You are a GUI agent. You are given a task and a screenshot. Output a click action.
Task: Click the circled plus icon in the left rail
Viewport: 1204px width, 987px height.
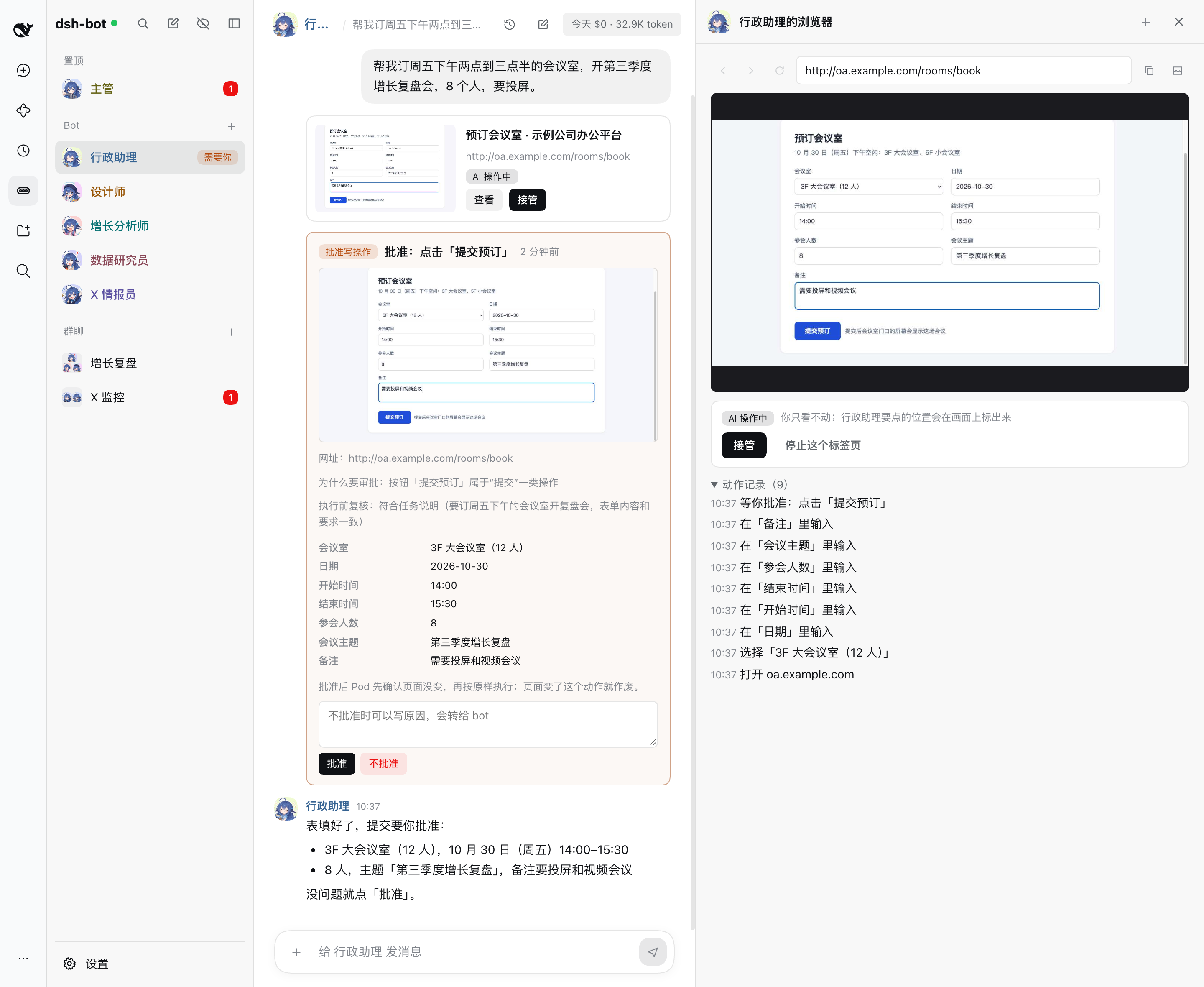point(23,71)
